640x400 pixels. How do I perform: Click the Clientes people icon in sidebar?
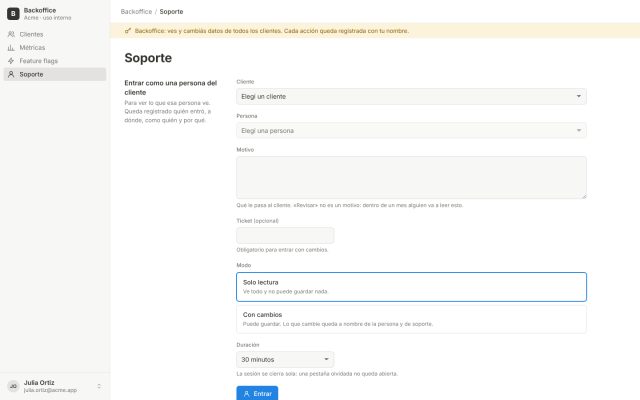coord(11,34)
